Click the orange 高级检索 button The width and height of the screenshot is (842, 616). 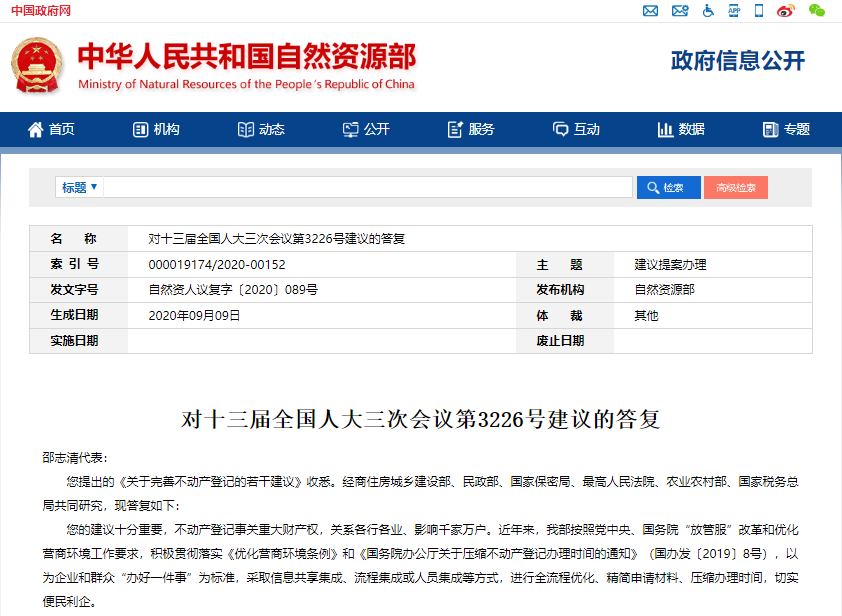(736, 187)
